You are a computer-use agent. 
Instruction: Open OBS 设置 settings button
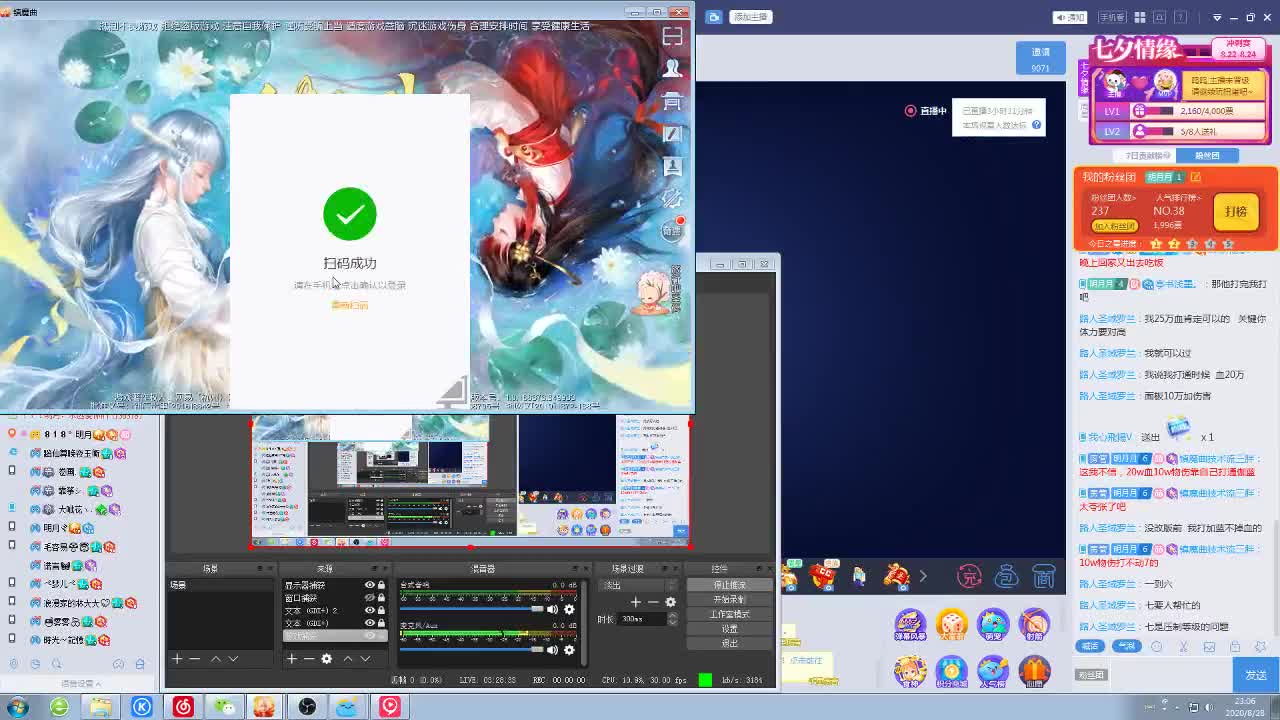(x=729, y=629)
